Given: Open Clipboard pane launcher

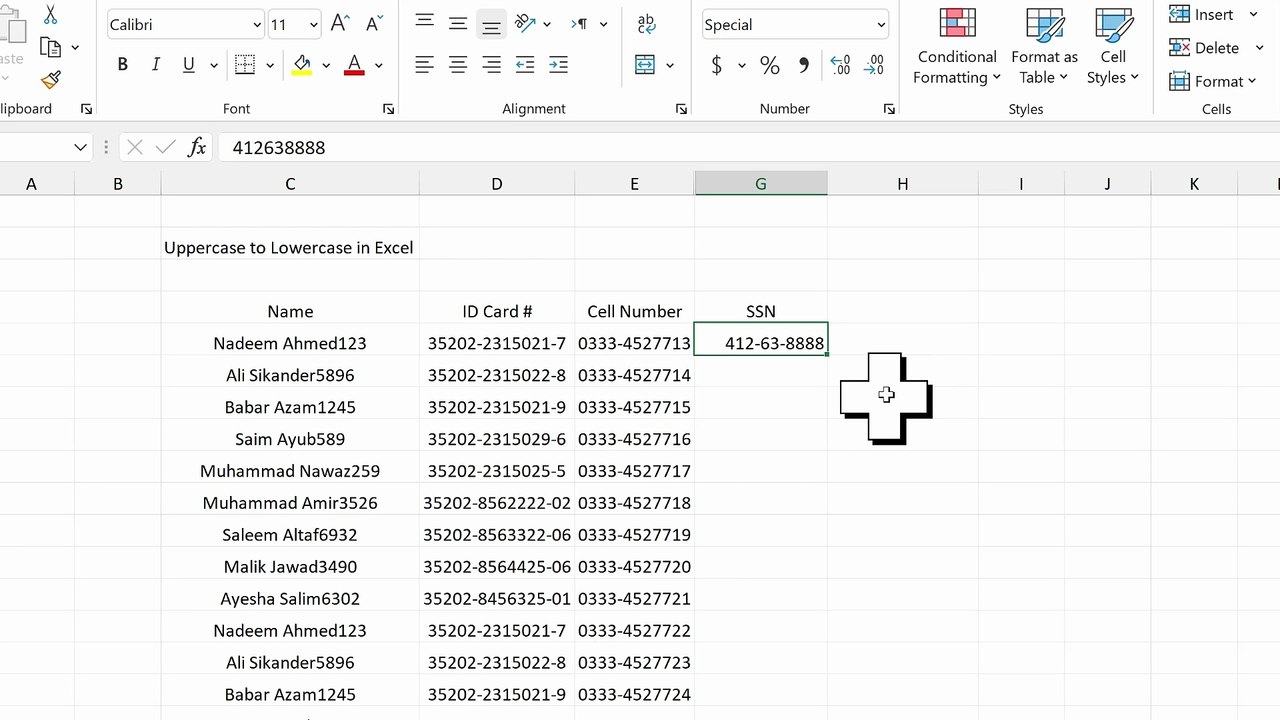Looking at the screenshot, I should 86,109.
